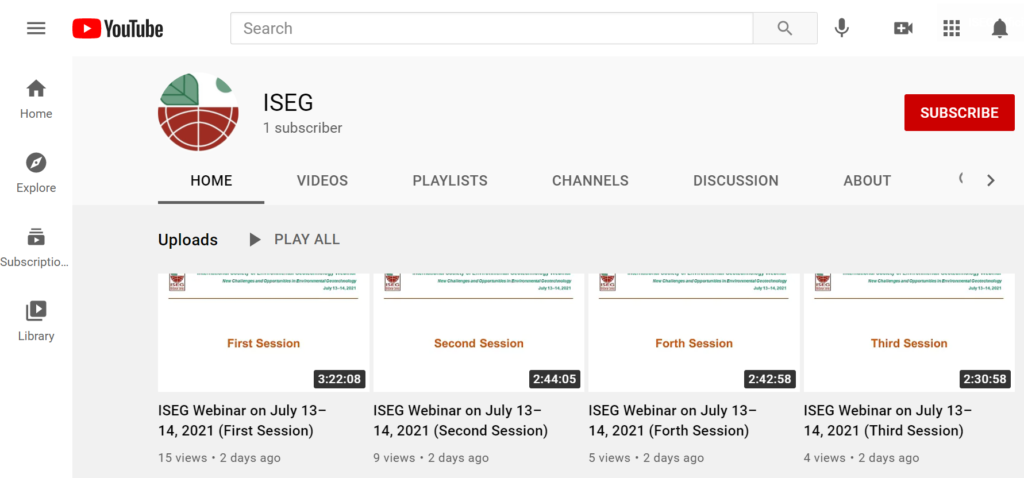The height and width of the screenshot is (478, 1024).
Task: Click '9 views • 2 days ago' text
Action: [431, 458]
